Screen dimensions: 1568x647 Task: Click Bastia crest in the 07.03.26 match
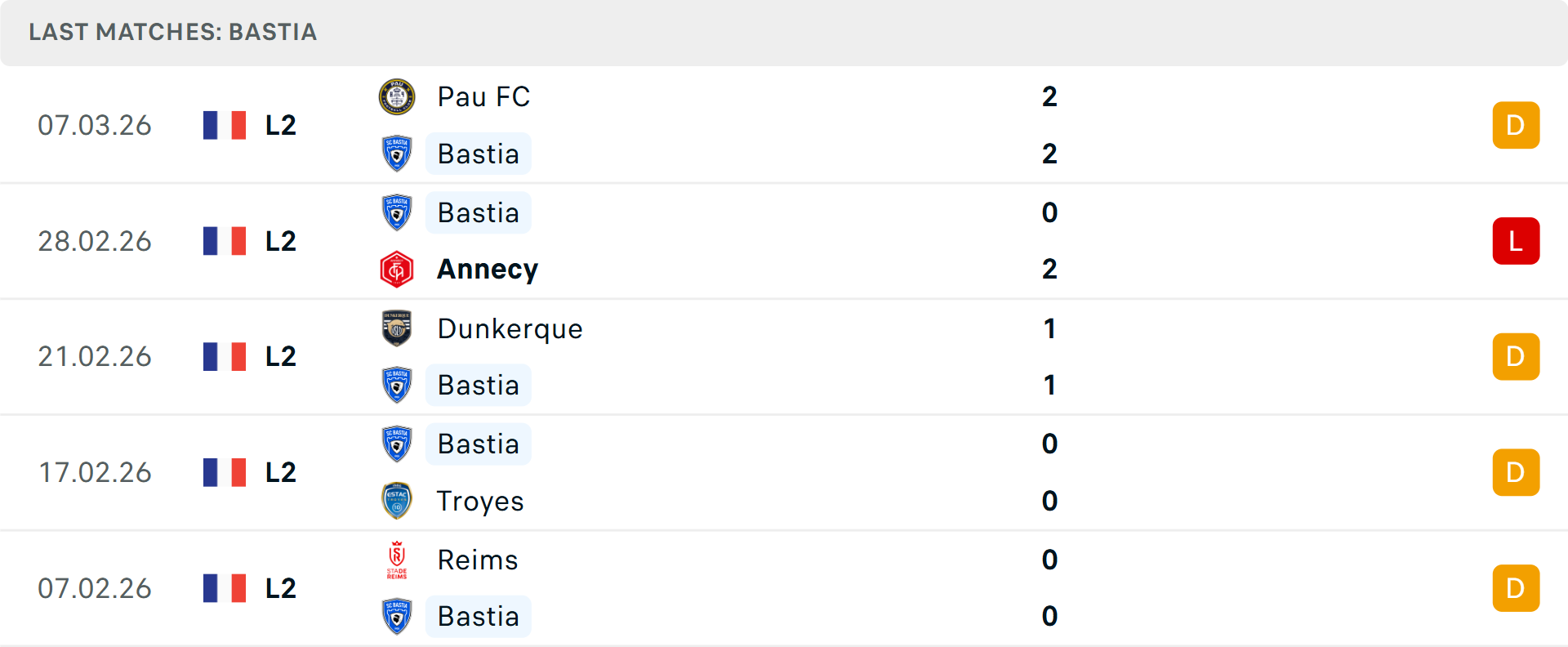point(397,154)
